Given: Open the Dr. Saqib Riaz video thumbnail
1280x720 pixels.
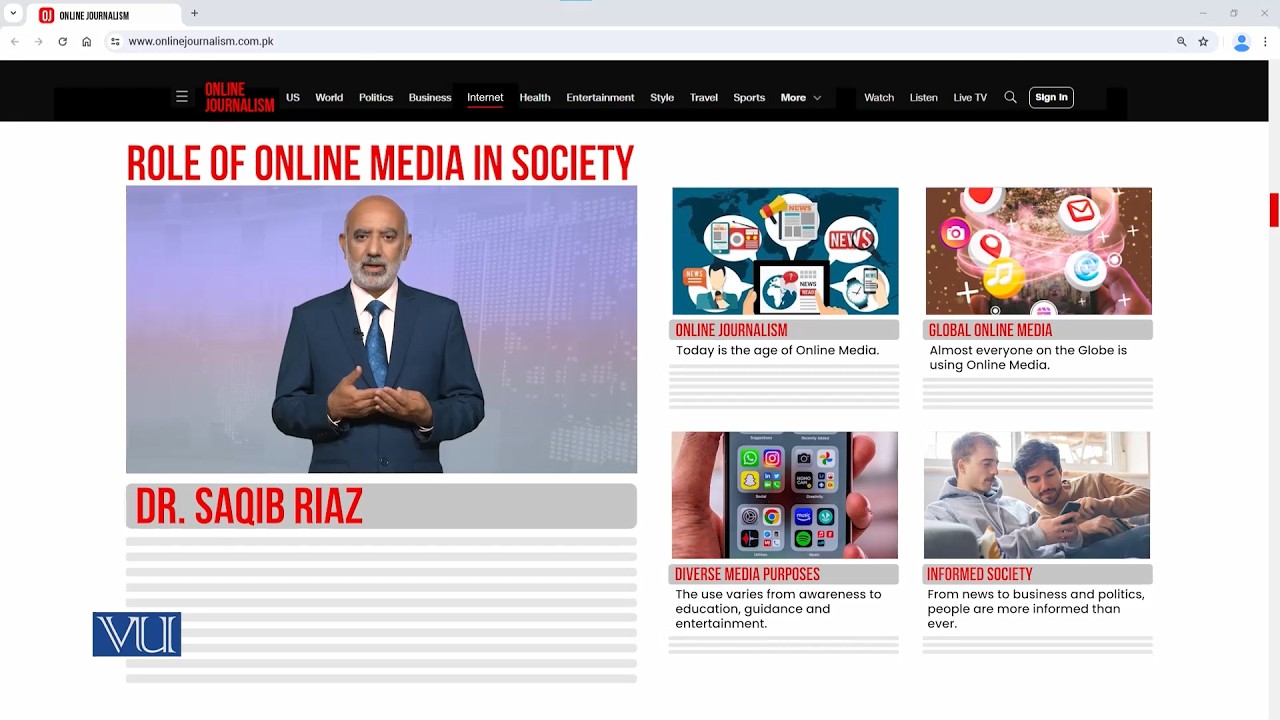Looking at the screenshot, I should click(x=381, y=329).
